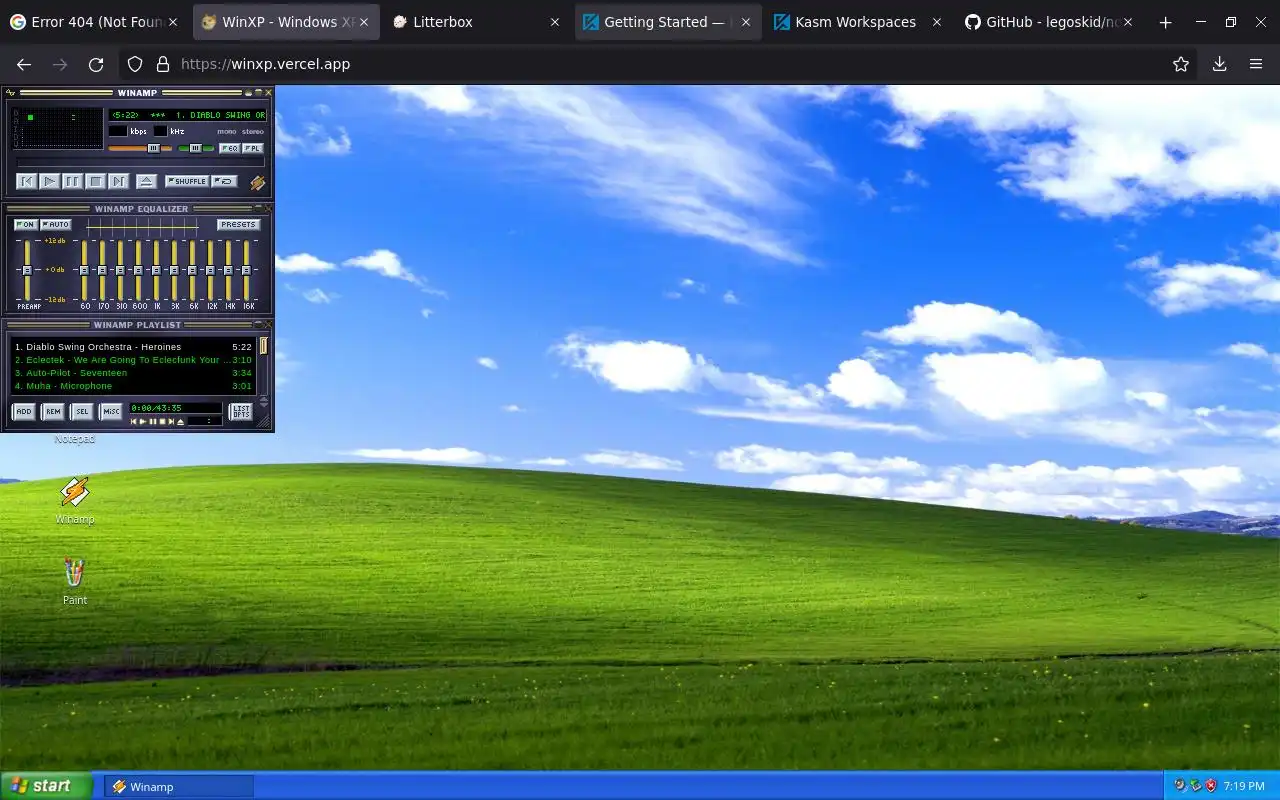Toggle the repeat button next to Shuffle
The height and width of the screenshot is (800, 1280).
(x=224, y=181)
